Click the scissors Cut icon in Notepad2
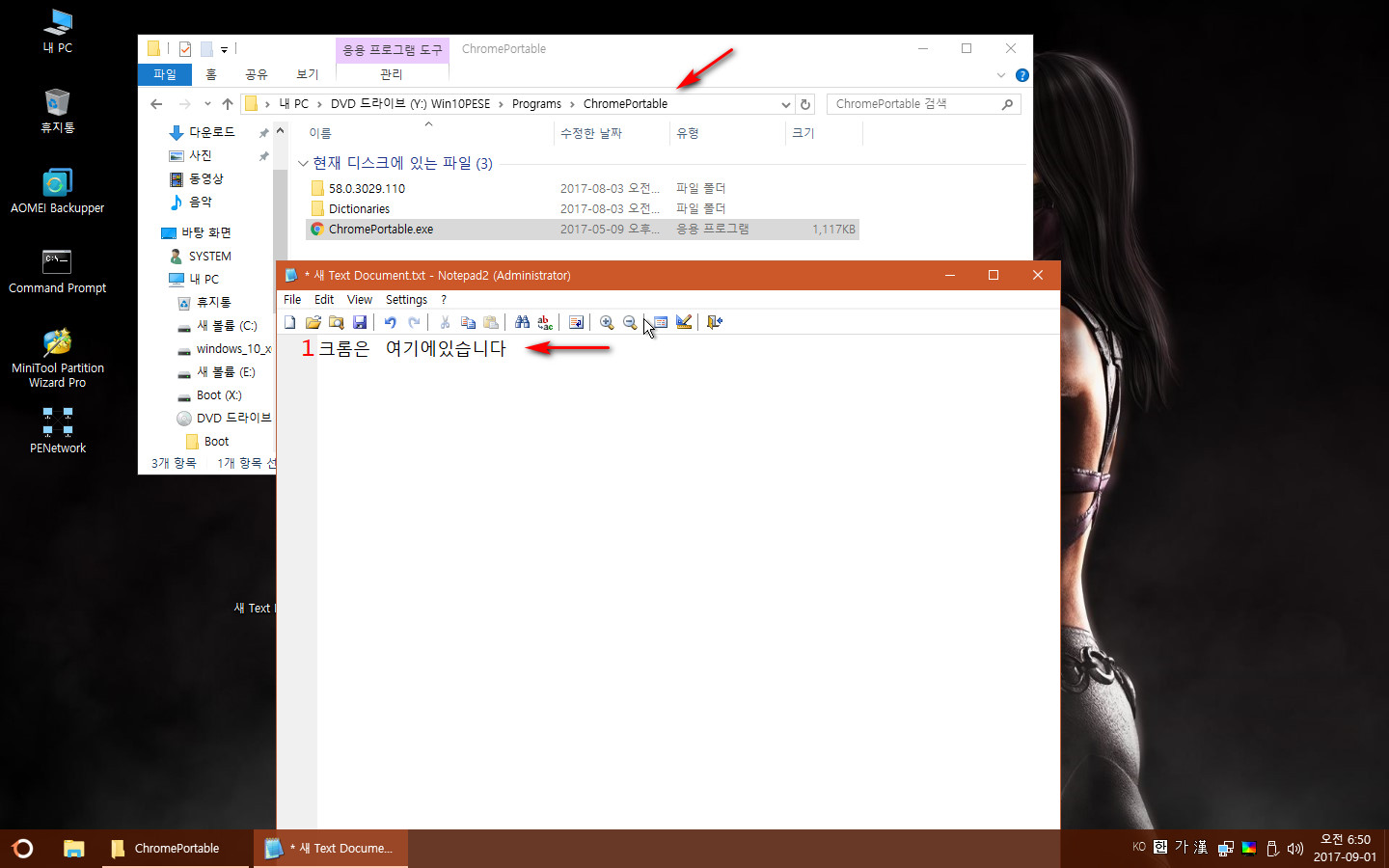The image size is (1389, 868). pyautogui.click(x=445, y=322)
